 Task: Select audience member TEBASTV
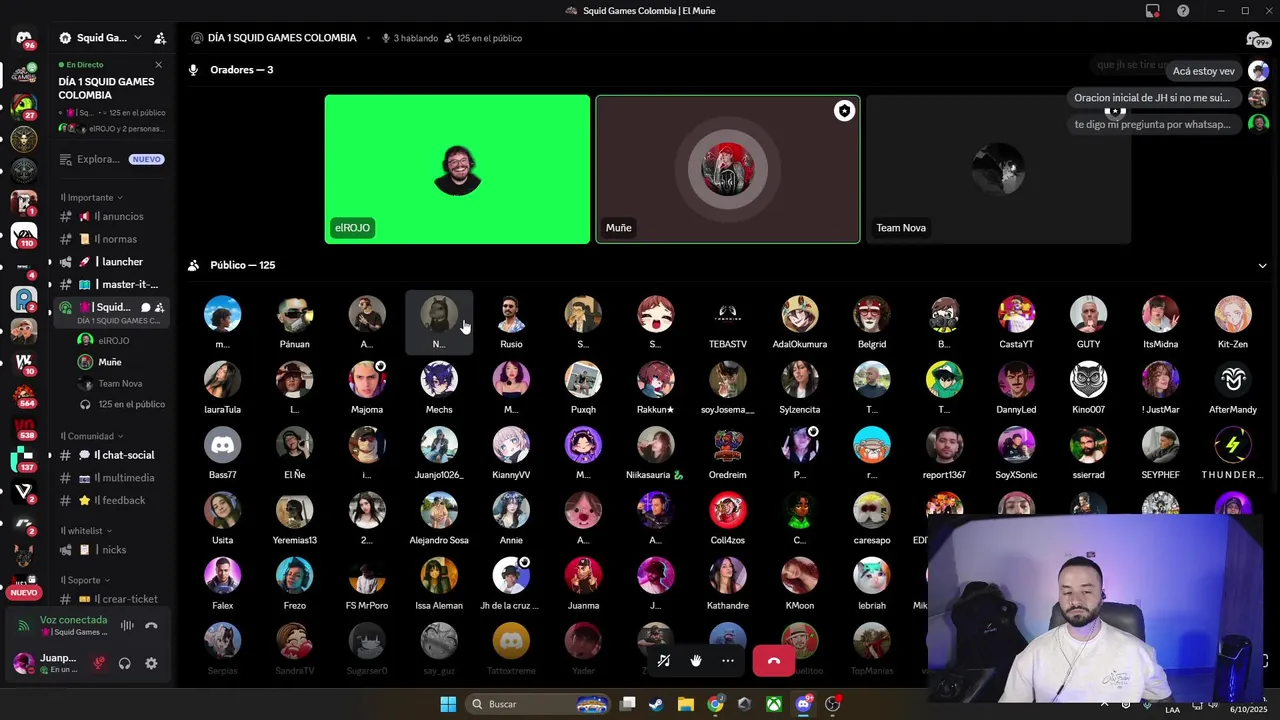728,322
